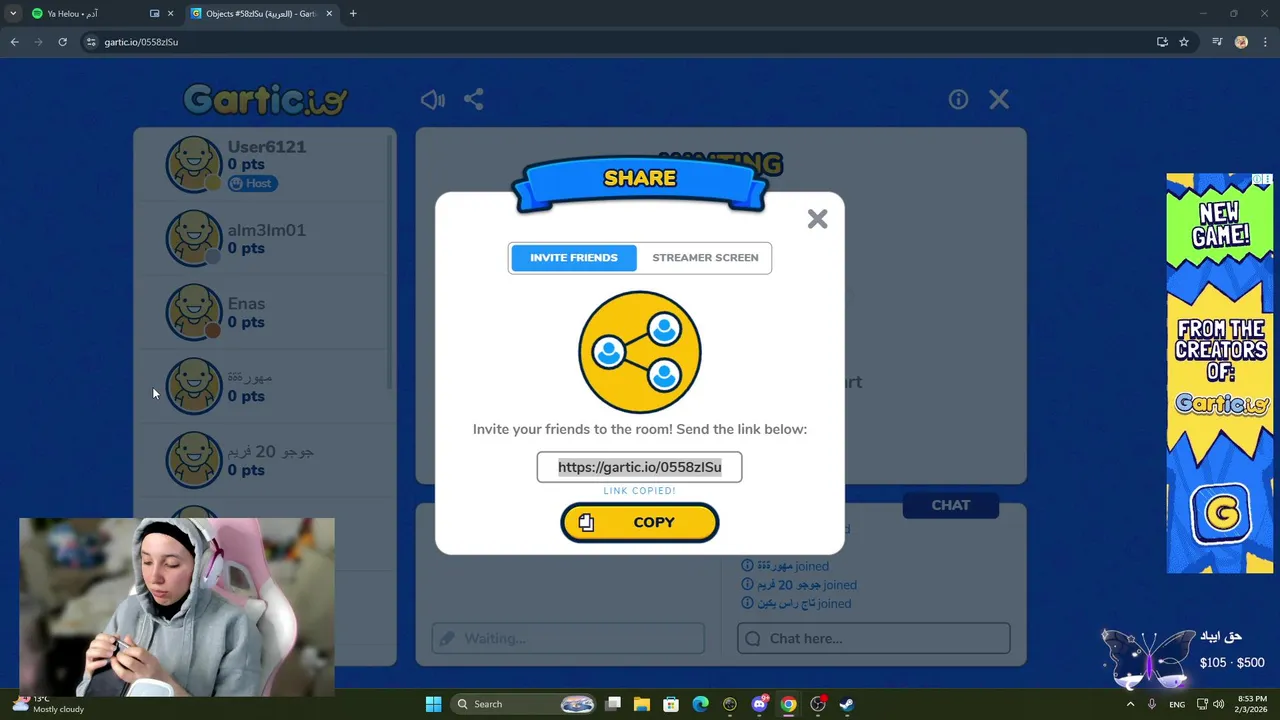1280x720 pixels.
Task: Go forward in browser history
Action: [38, 42]
